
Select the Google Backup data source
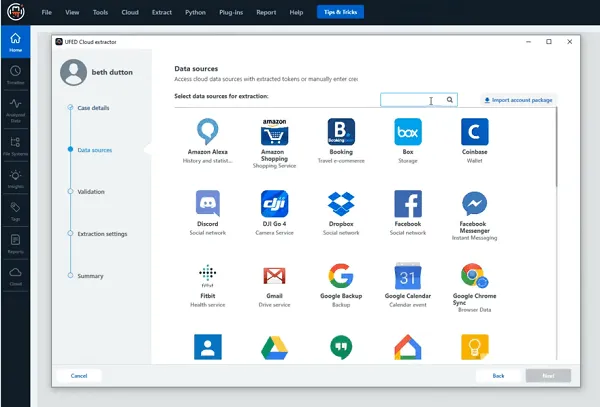click(x=341, y=275)
